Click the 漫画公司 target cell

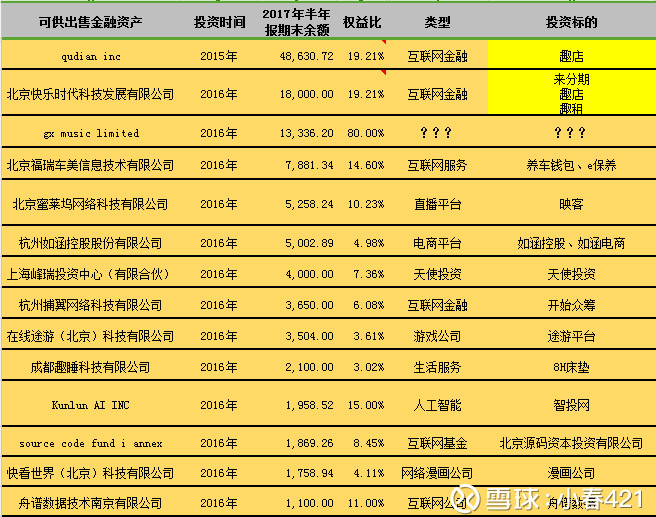pyautogui.click(x=571, y=473)
